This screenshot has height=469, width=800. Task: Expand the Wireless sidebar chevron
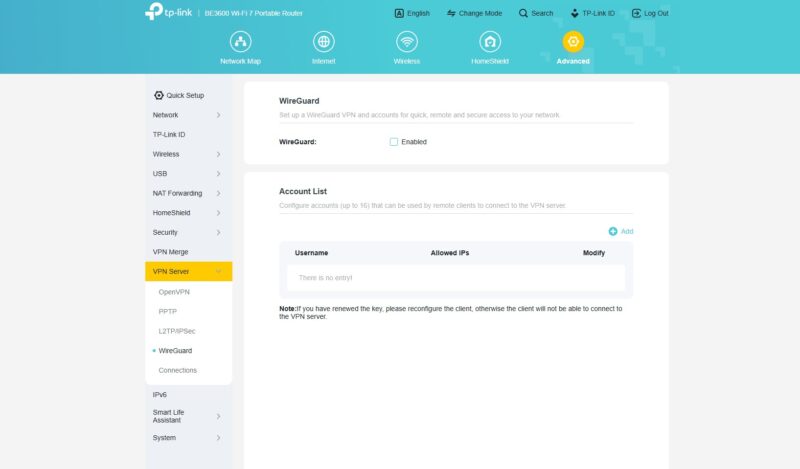point(218,154)
